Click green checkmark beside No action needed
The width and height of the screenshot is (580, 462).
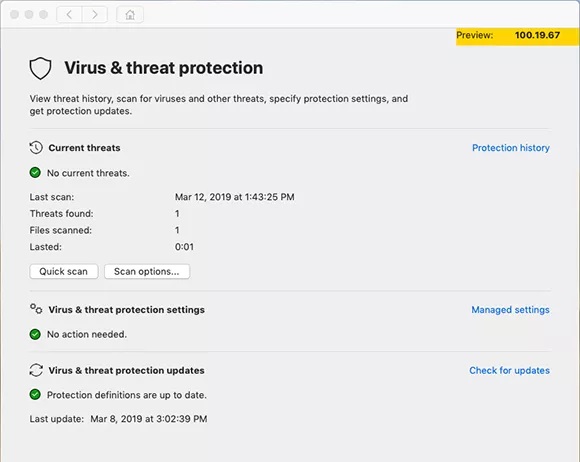[35, 334]
